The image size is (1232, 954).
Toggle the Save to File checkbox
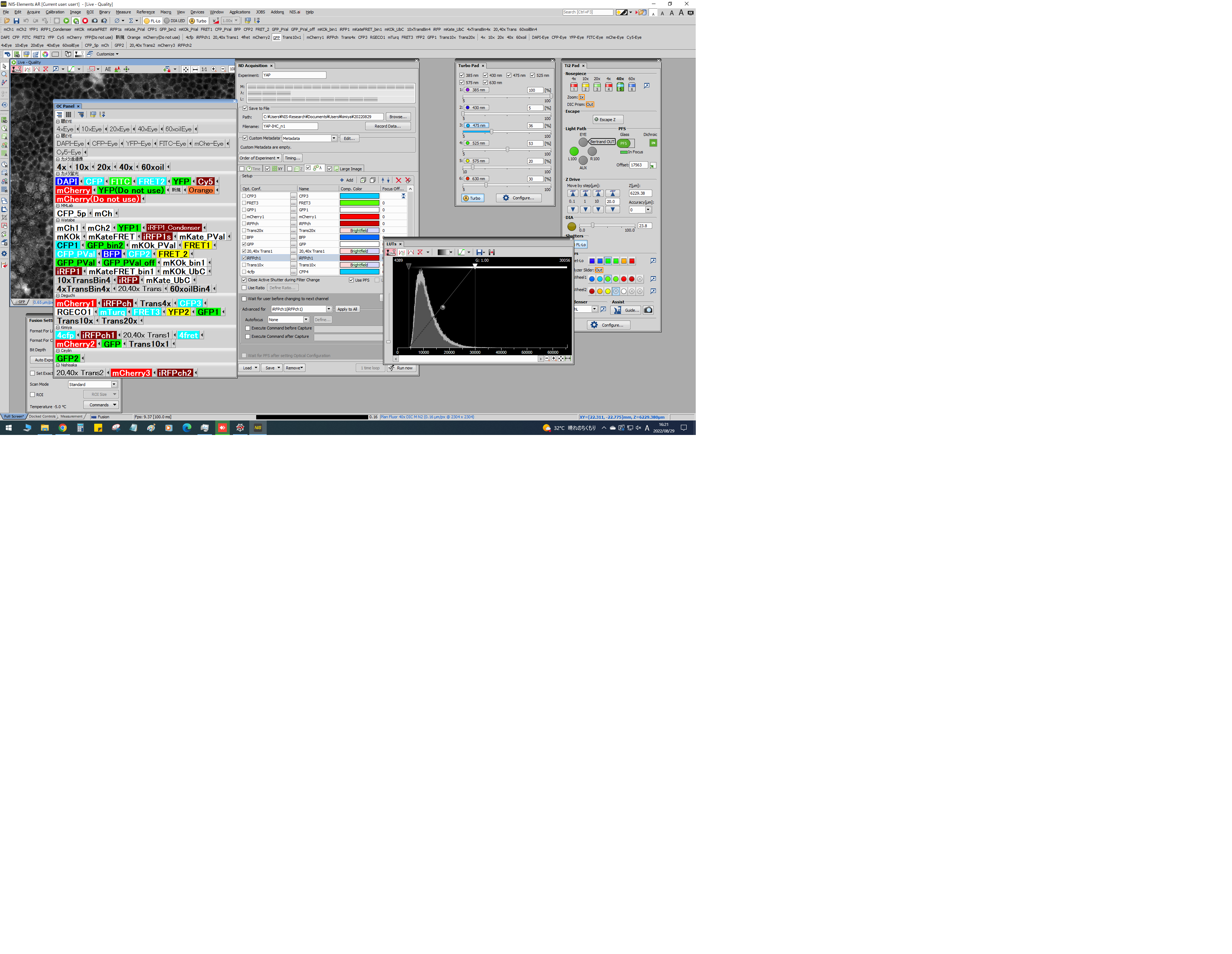245,108
